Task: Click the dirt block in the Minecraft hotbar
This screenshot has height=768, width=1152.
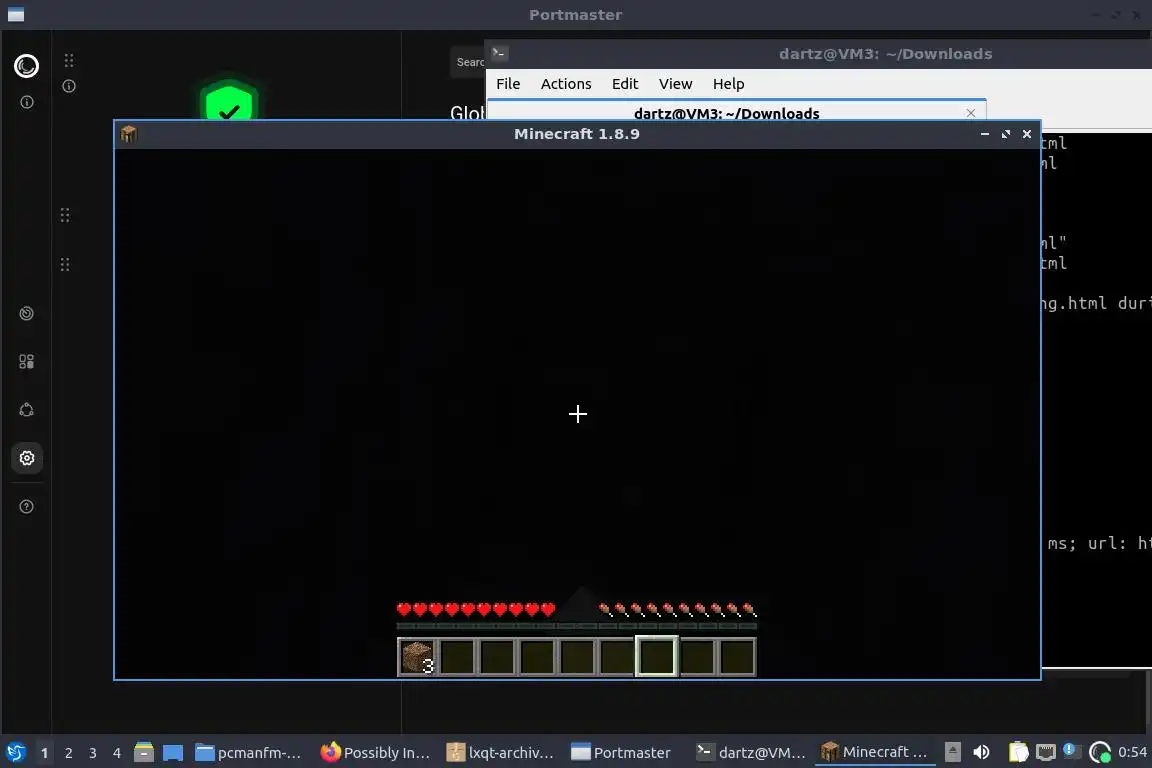Action: point(417,656)
